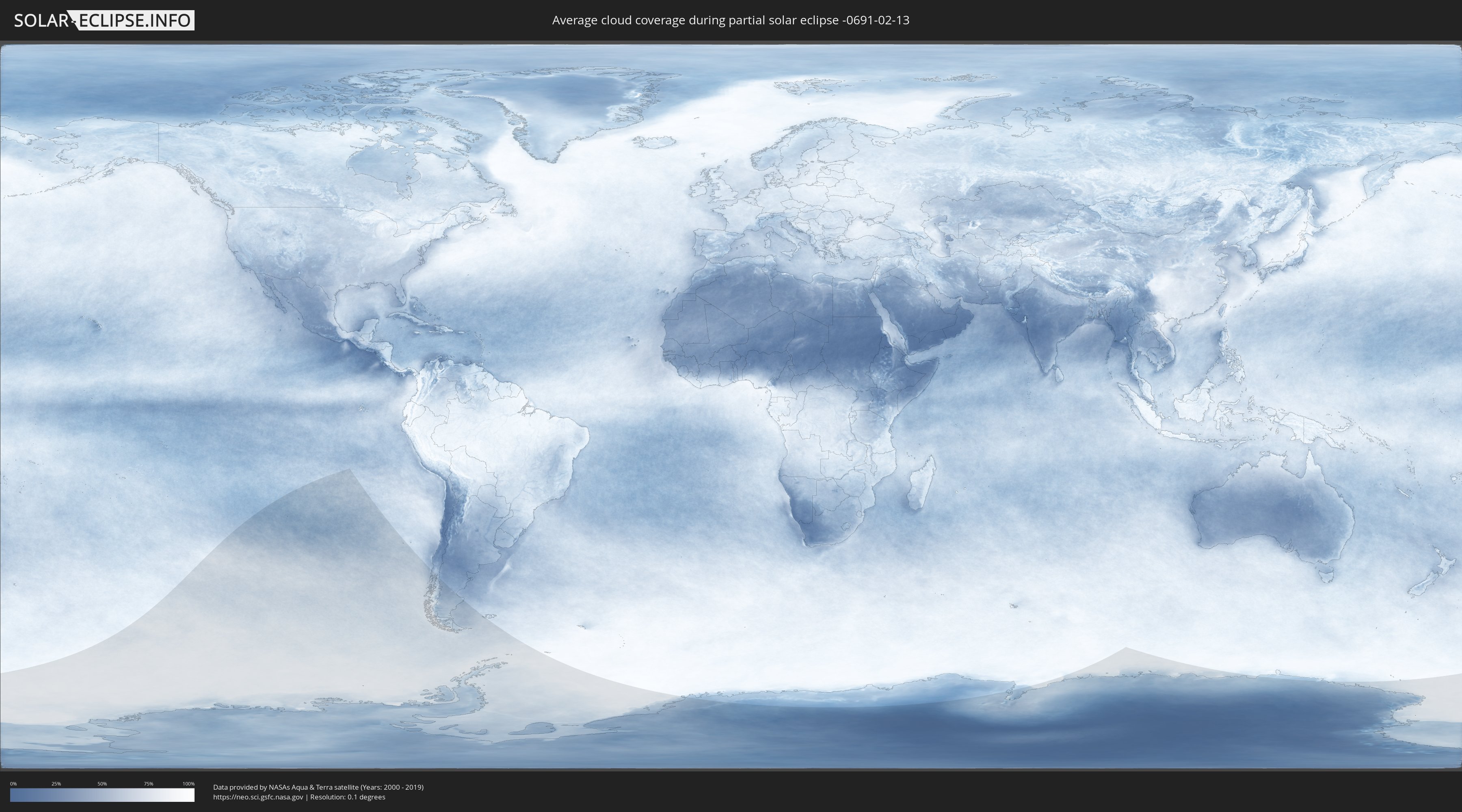The image size is (1462, 812).
Task: Click the world cloud coverage map
Action: click(731, 407)
